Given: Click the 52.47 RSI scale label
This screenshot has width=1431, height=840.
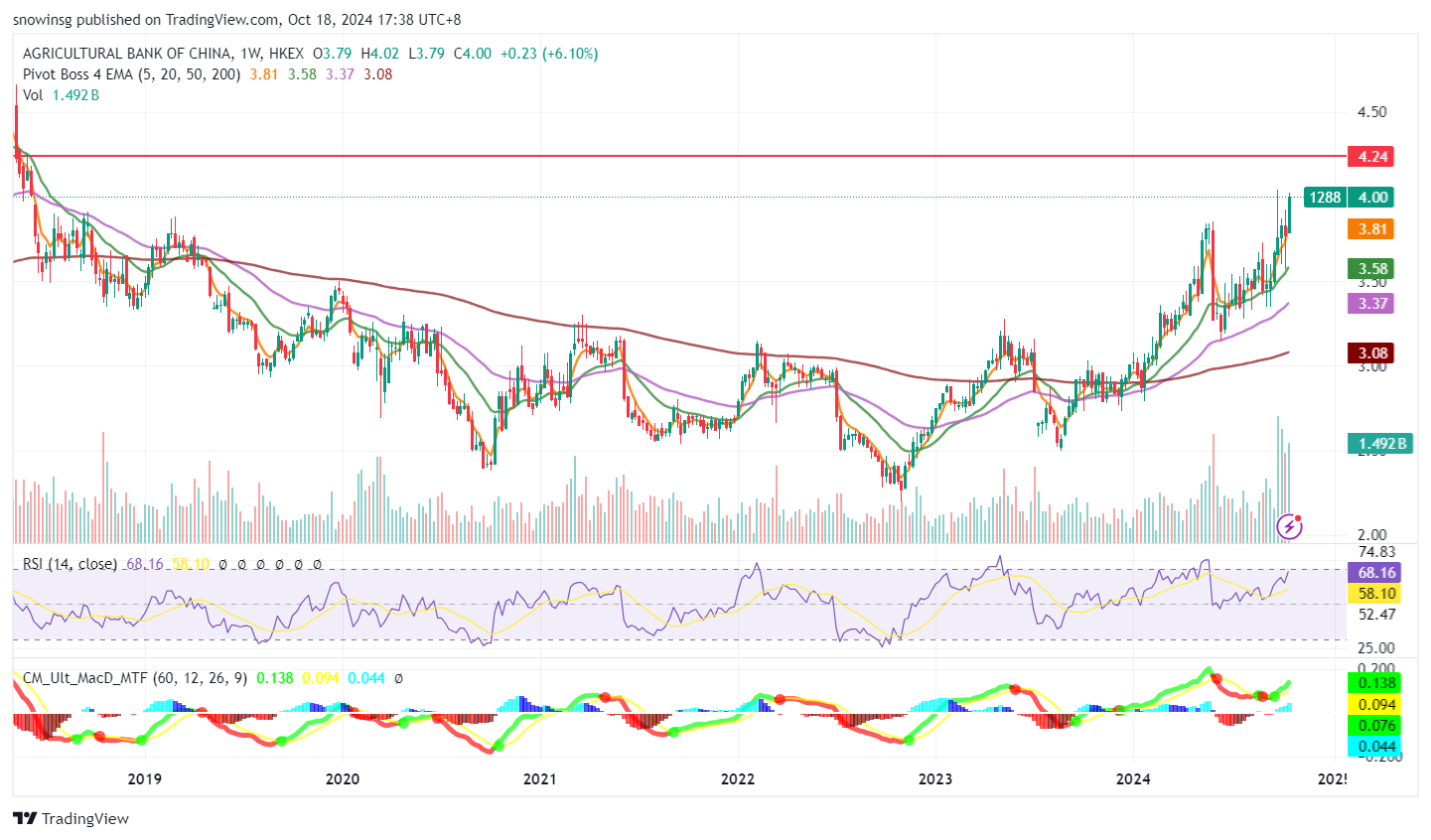Looking at the screenshot, I should pos(1376,615).
